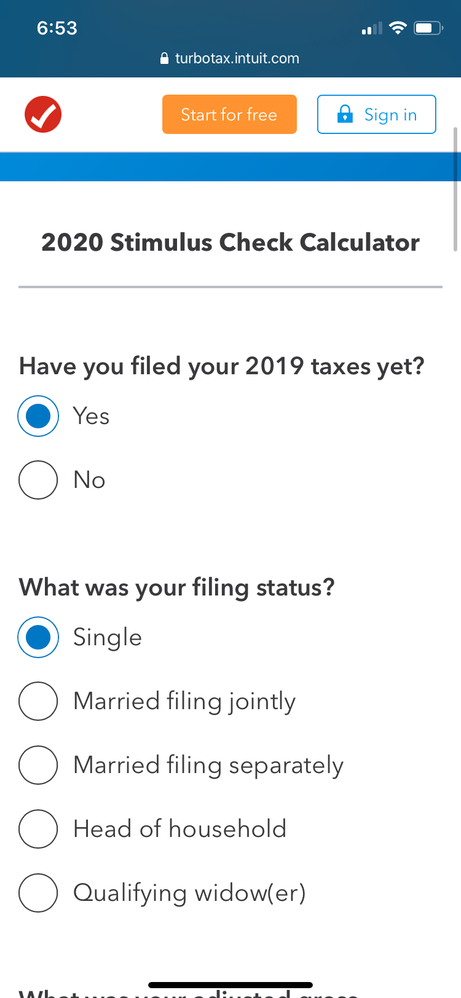
Task: Click the Start for free button
Action: pos(229,115)
